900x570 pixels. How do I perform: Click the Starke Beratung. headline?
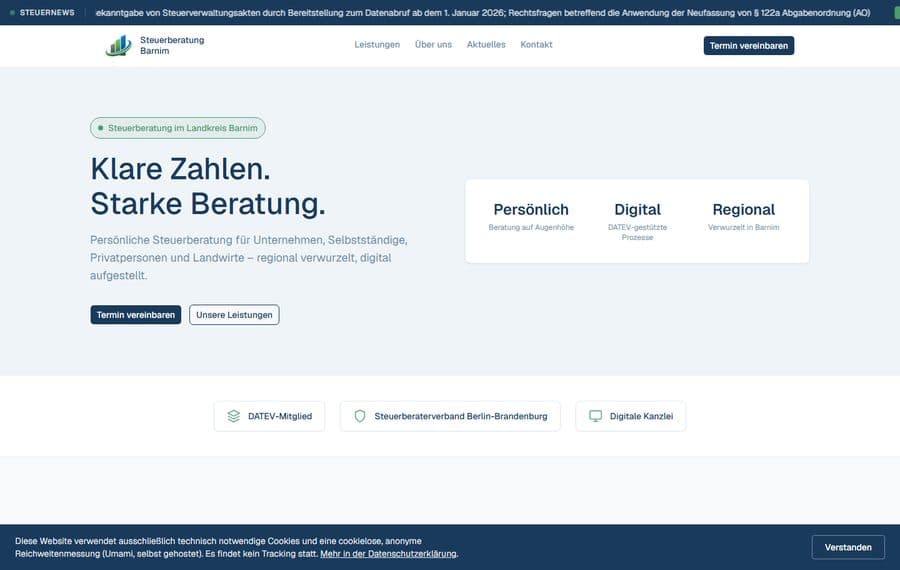click(x=208, y=203)
